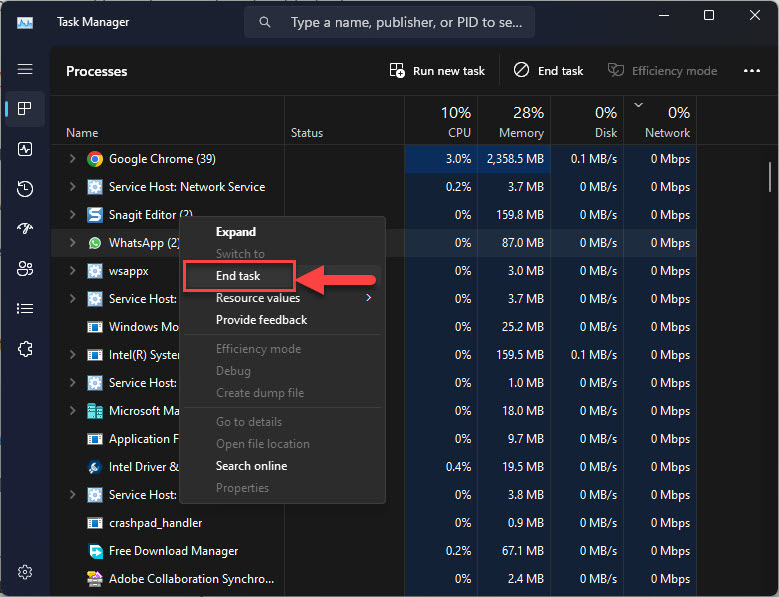Open the App history sidebar icon
This screenshot has height=597, width=779.
pos(25,189)
